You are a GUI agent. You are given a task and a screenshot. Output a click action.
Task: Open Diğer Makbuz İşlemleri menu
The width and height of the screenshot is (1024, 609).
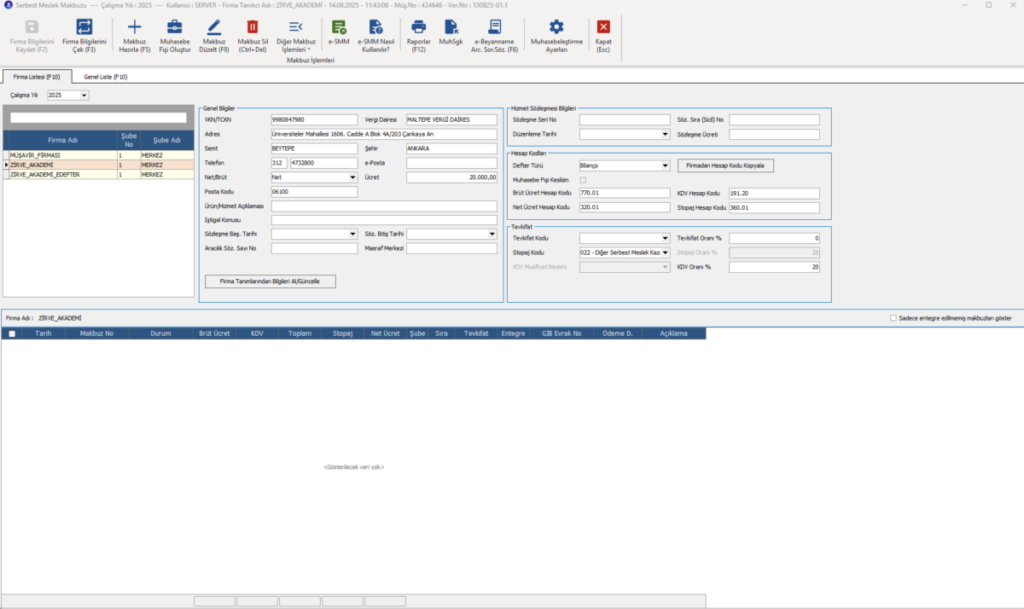tap(296, 36)
